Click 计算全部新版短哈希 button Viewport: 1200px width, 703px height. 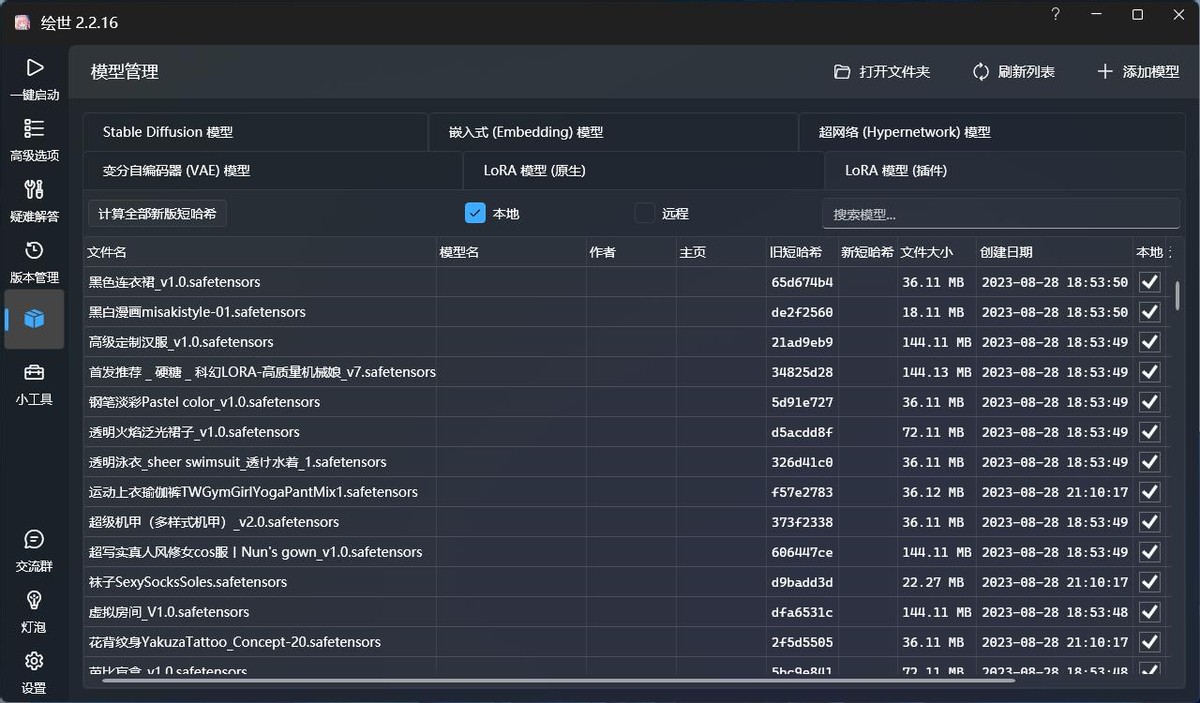pos(158,214)
